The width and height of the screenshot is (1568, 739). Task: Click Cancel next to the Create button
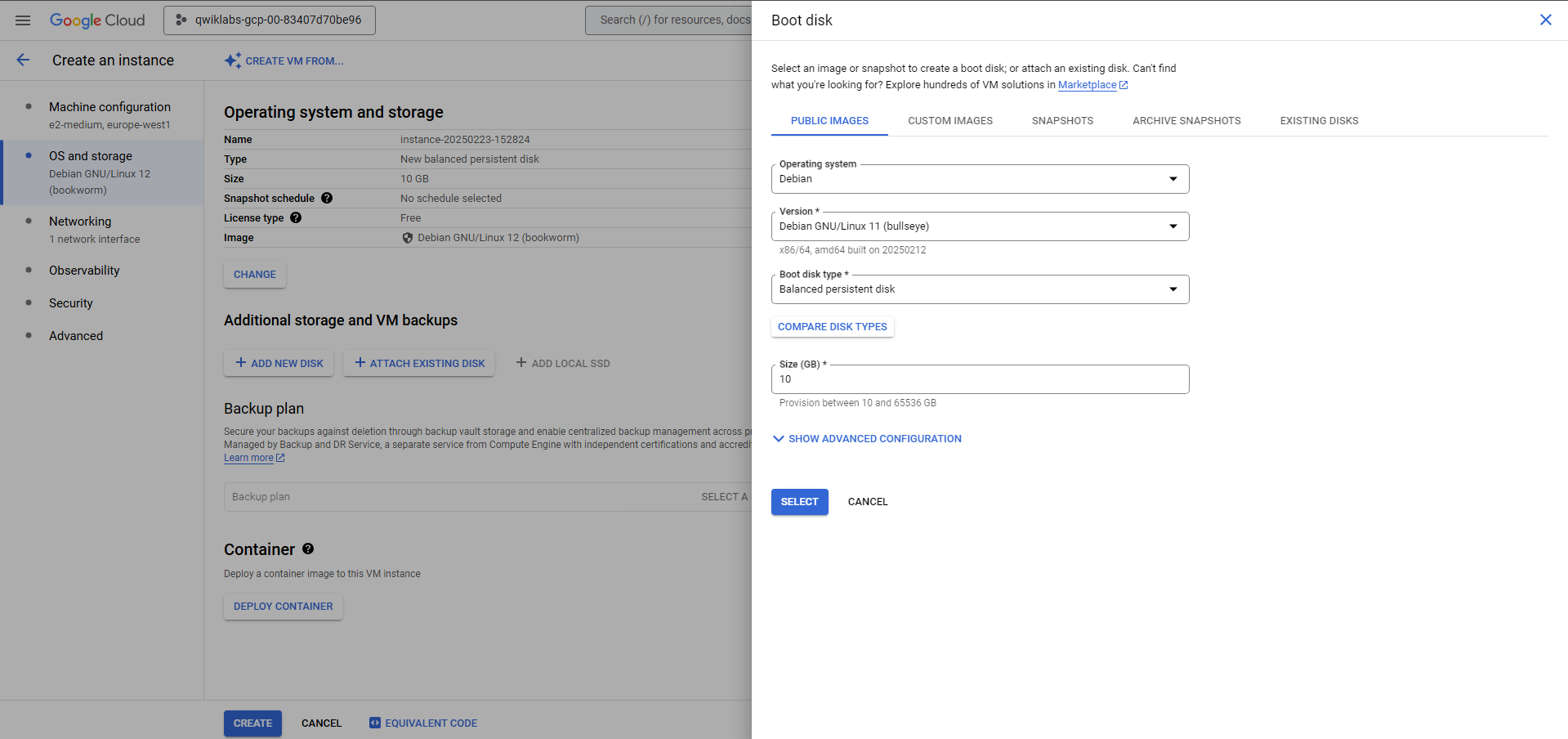pyautogui.click(x=321, y=723)
